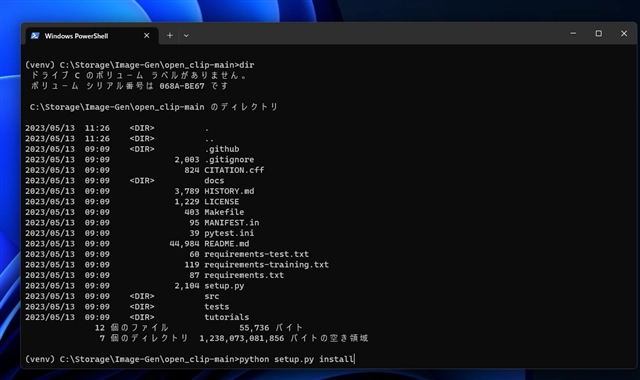Viewport: 640px width, 380px height.
Task: Click the .github directory entry
Action: [x=222, y=149]
